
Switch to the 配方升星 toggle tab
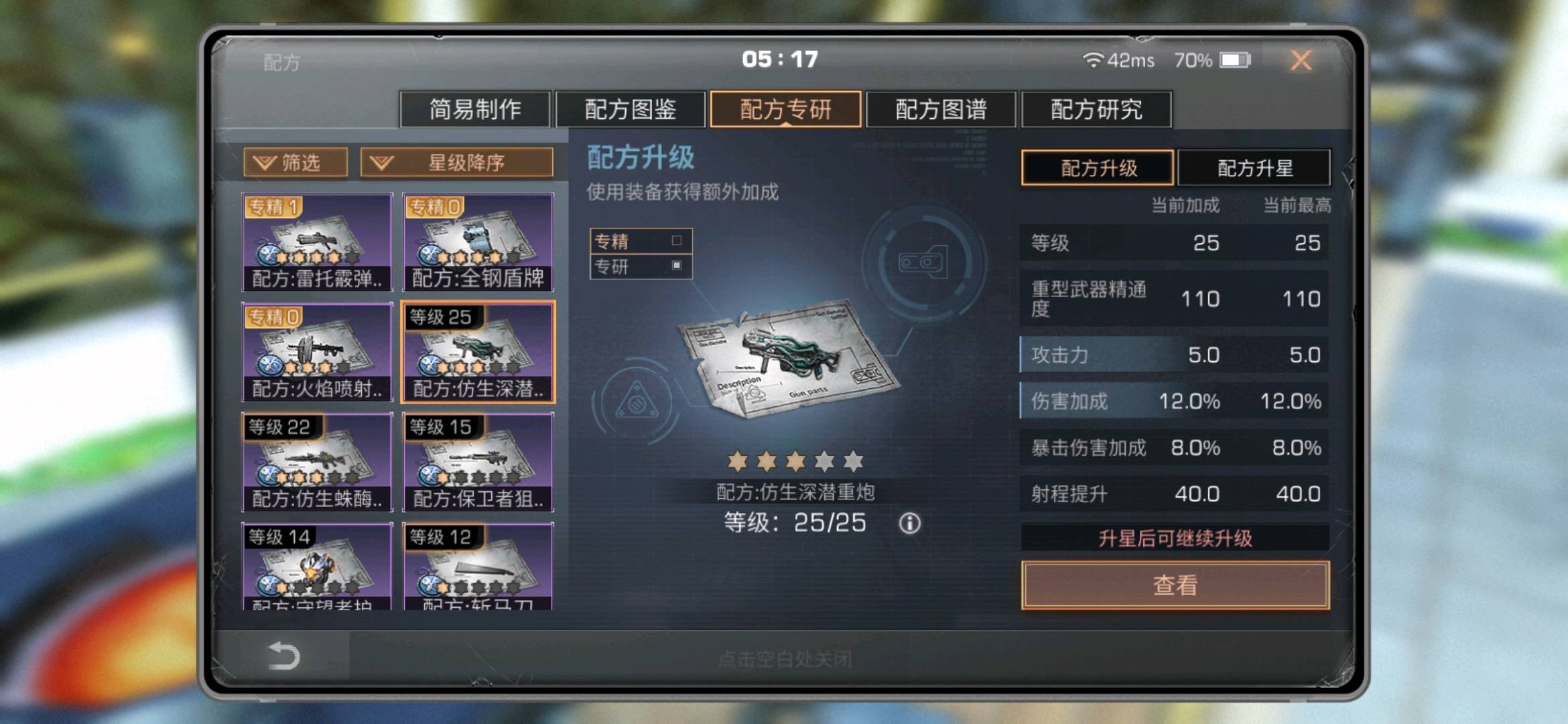pos(1254,168)
